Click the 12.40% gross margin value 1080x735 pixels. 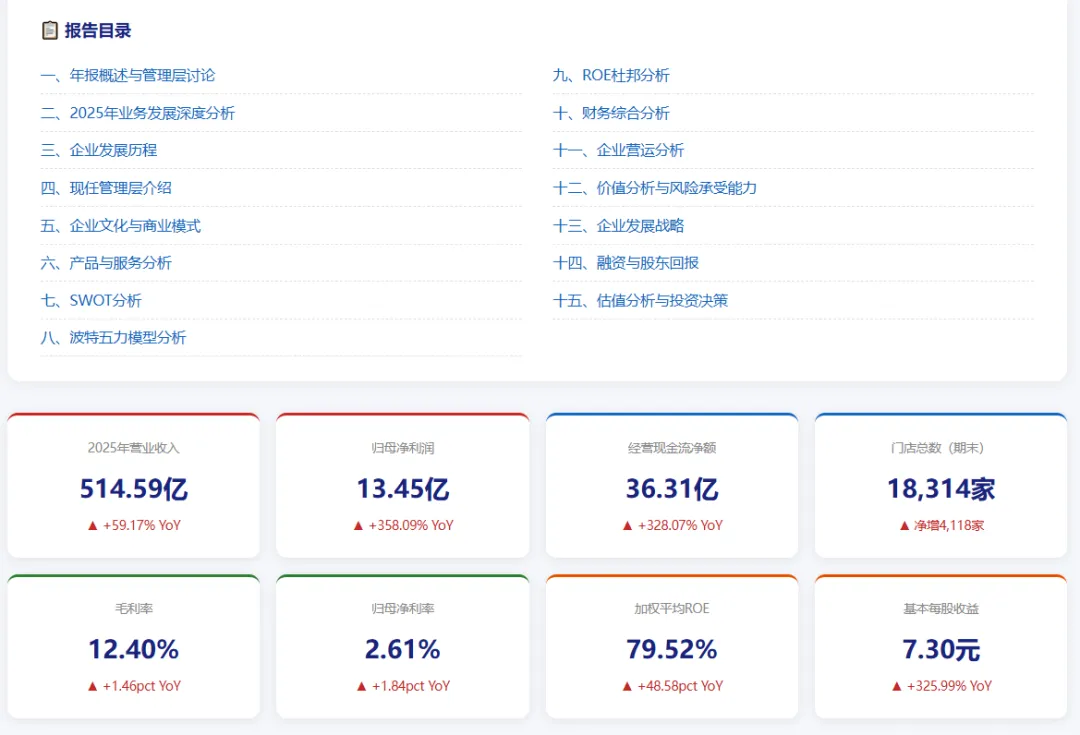click(x=134, y=649)
